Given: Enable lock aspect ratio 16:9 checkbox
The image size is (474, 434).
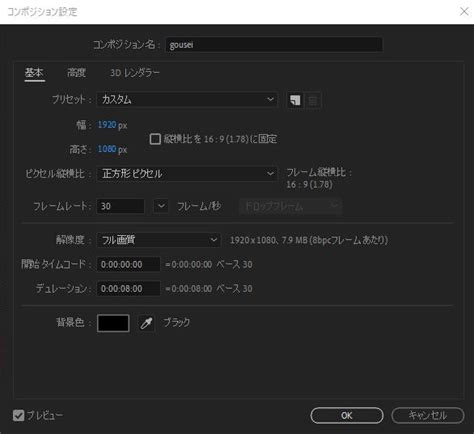Looking at the screenshot, I should pyautogui.click(x=155, y=139).
